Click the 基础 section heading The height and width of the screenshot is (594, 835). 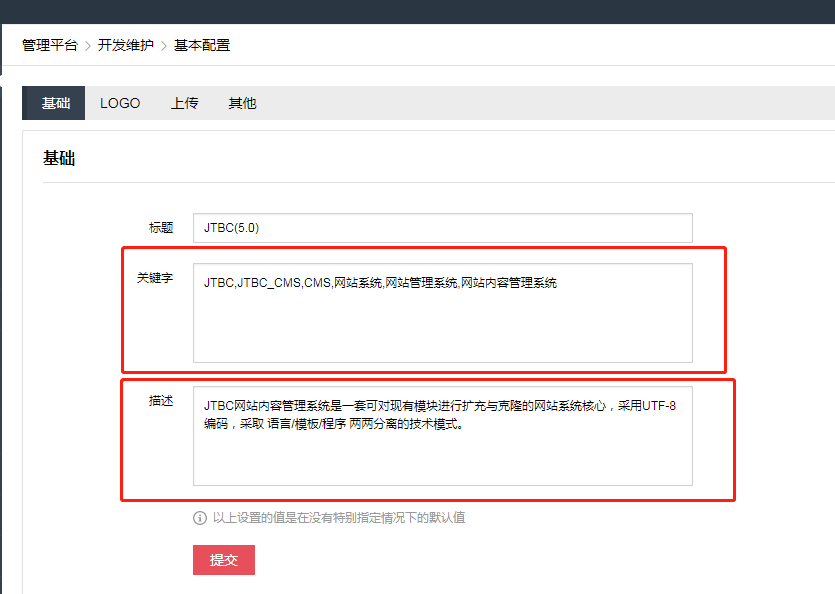[59, 158]
